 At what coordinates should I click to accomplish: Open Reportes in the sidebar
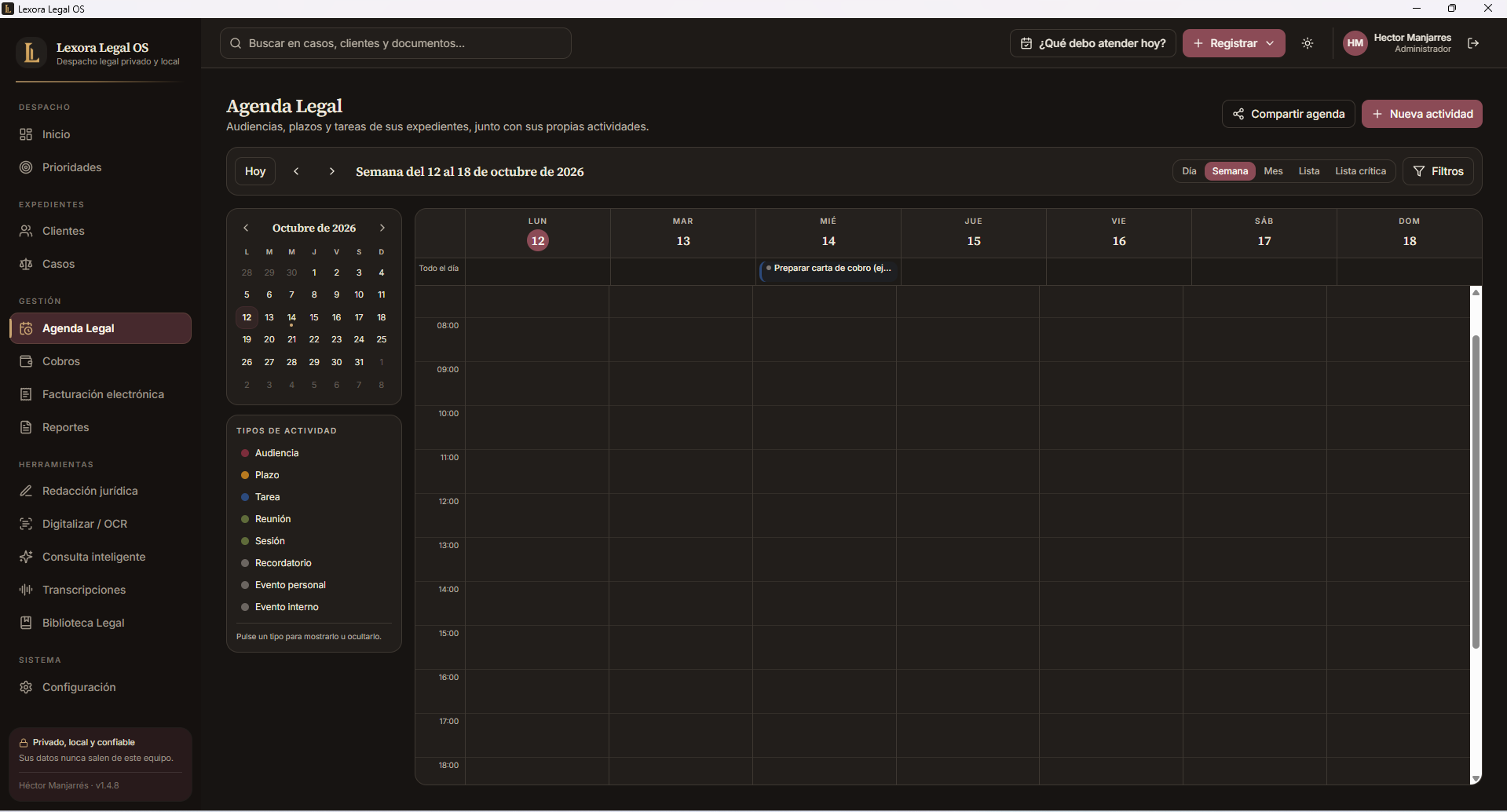(100, 427)
